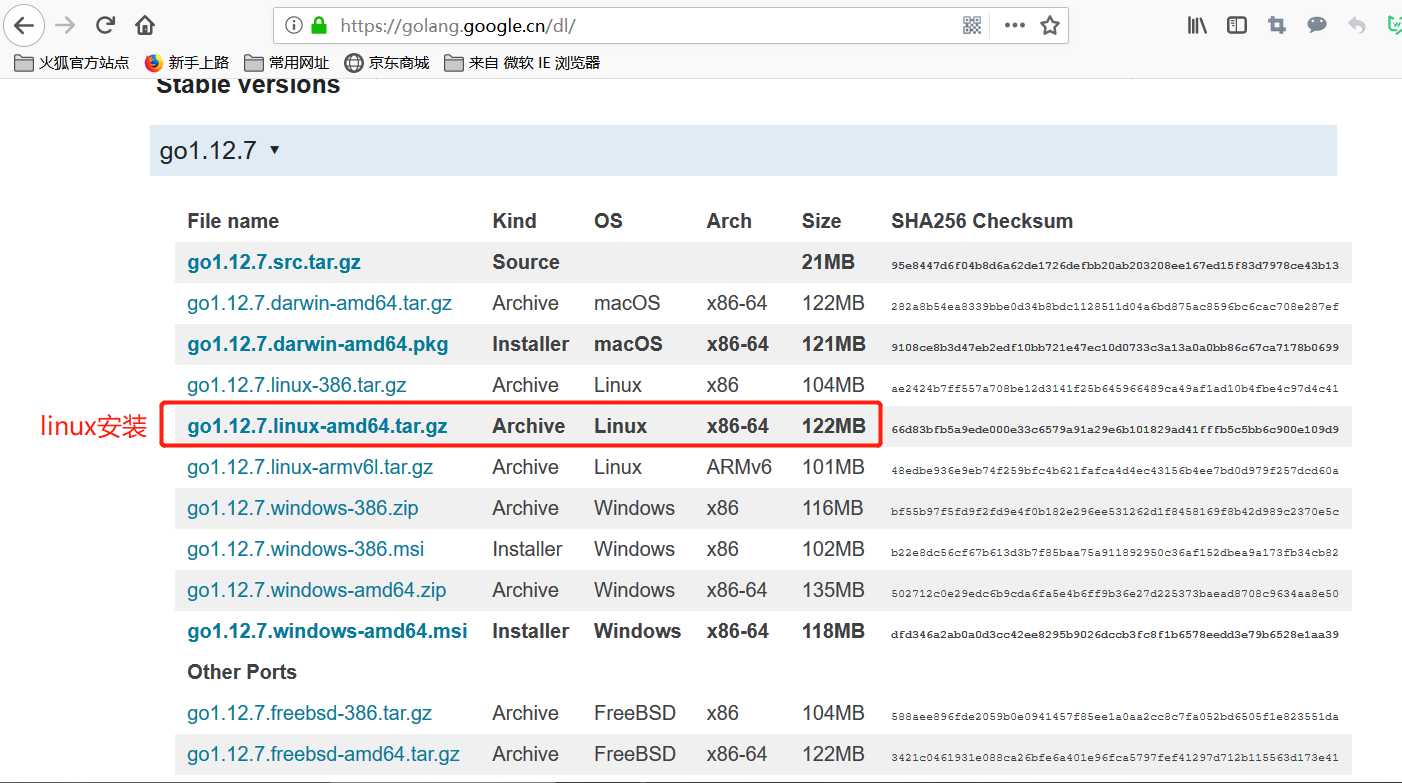Go back with the browser back arrow
The width and height of the screenshot is (1402, 783).
24,25
